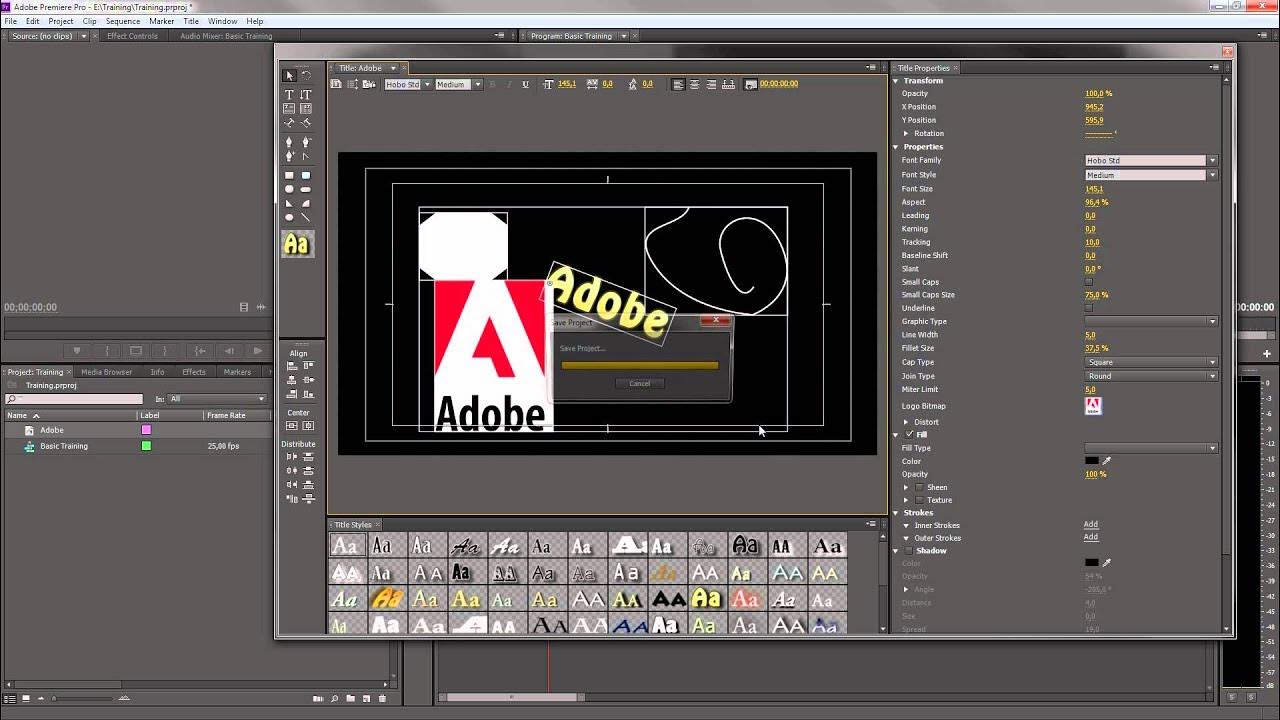Open the Join Type Round dropdown
This screenshot has width=1280, height=720.
pyautogui.click(x=1151, y=376)
